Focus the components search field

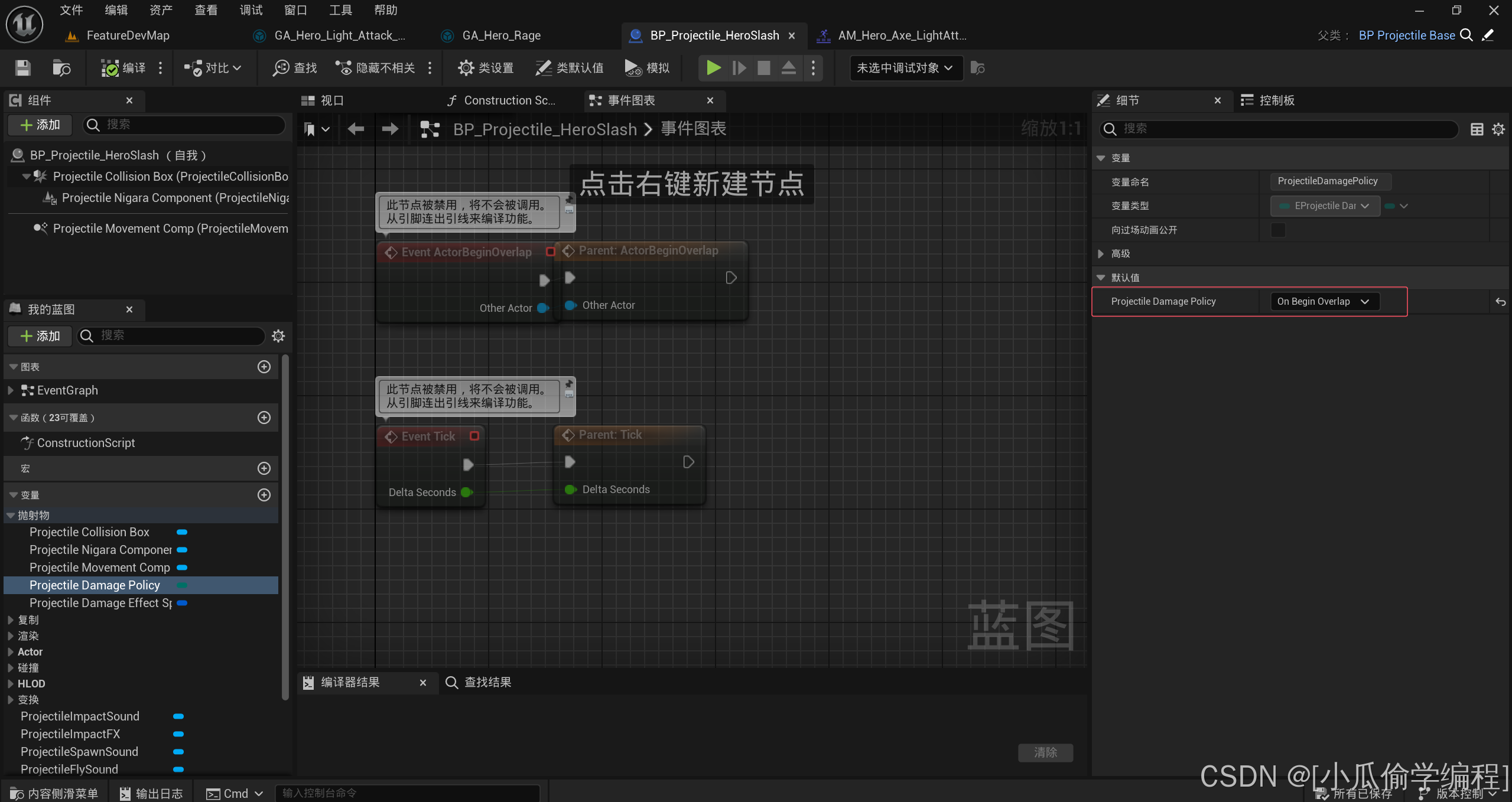(184, 125)
